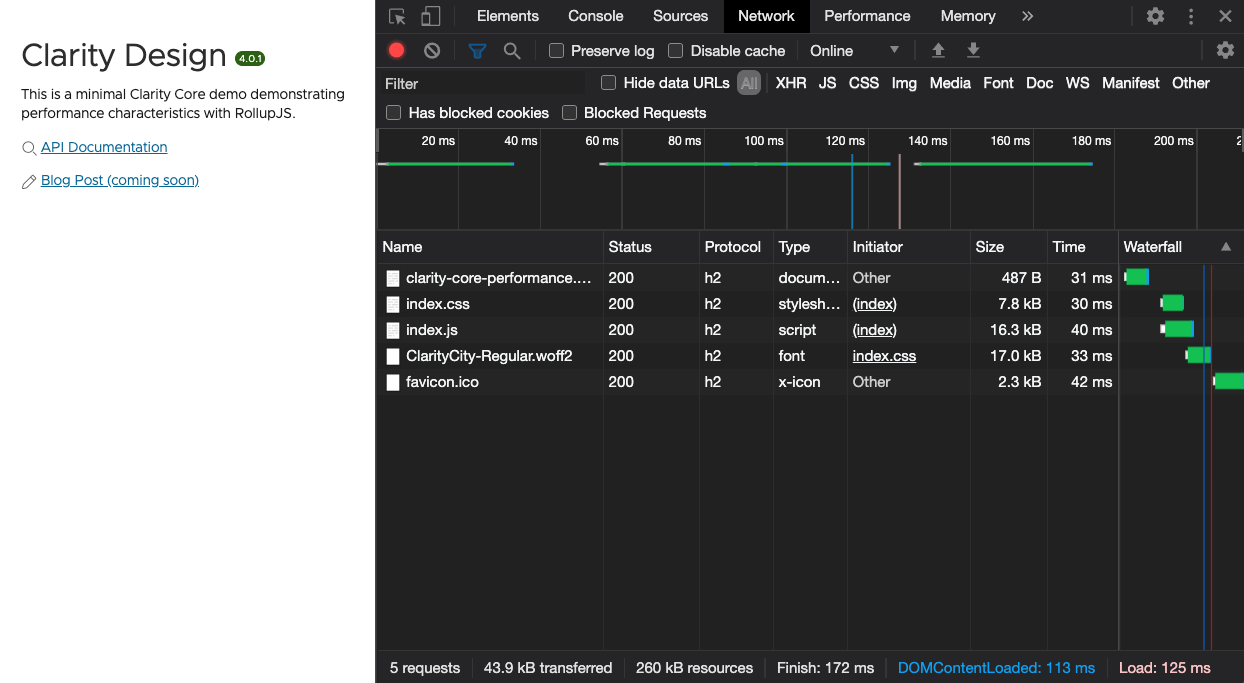Filter requests by Manifest
The image size is (1244, 683).
[x=1131, y=83]
